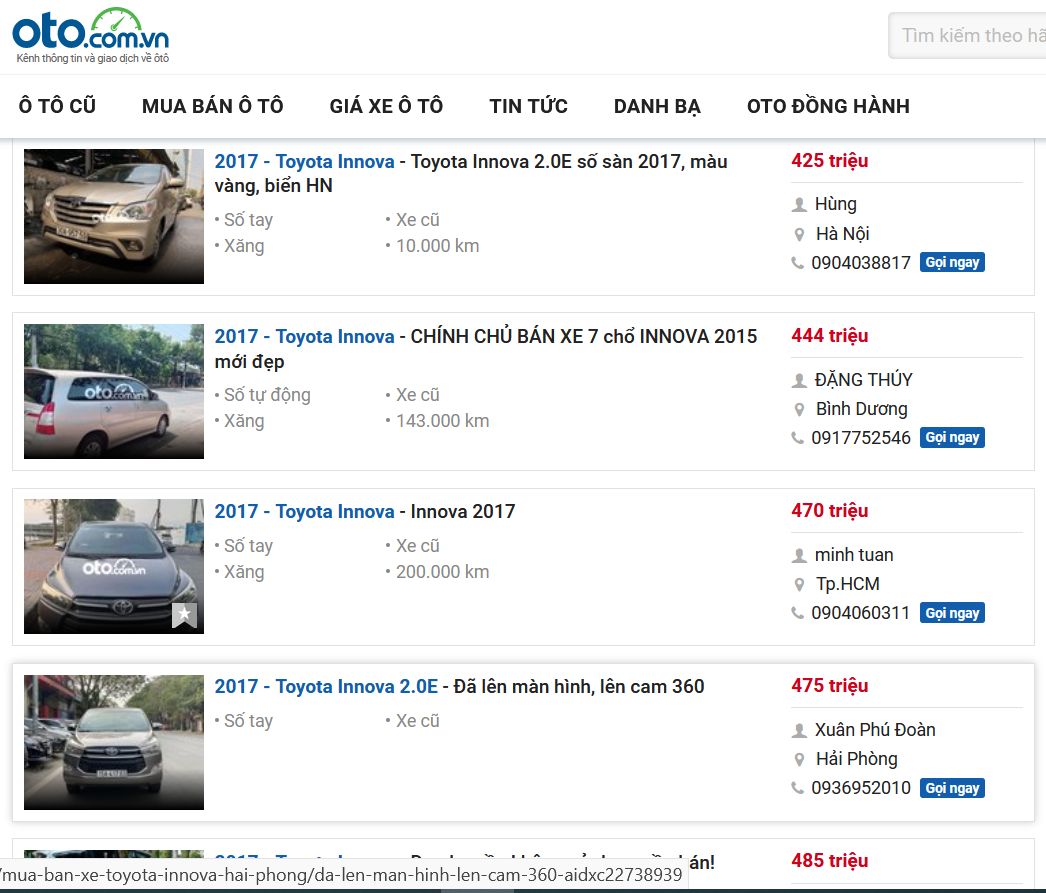This screenshot has height=893, width=1046.
Task: Click the seller name 'ĐẶNG THÚY'
Action: click(863, 379)
